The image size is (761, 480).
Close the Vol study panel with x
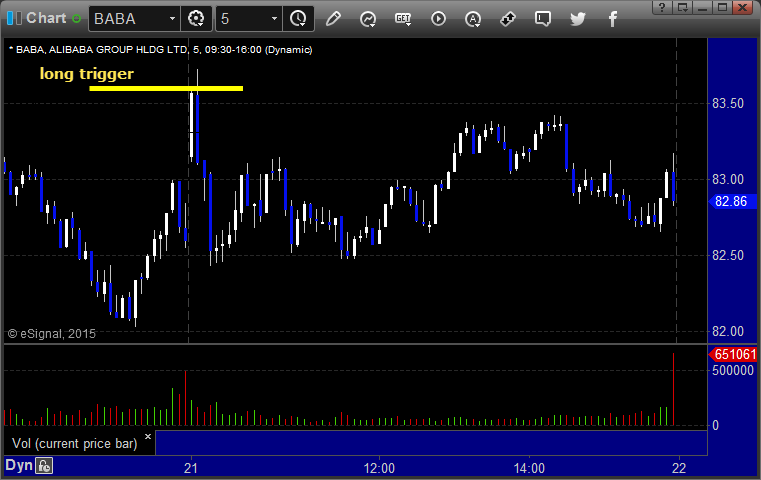point(148,436)
